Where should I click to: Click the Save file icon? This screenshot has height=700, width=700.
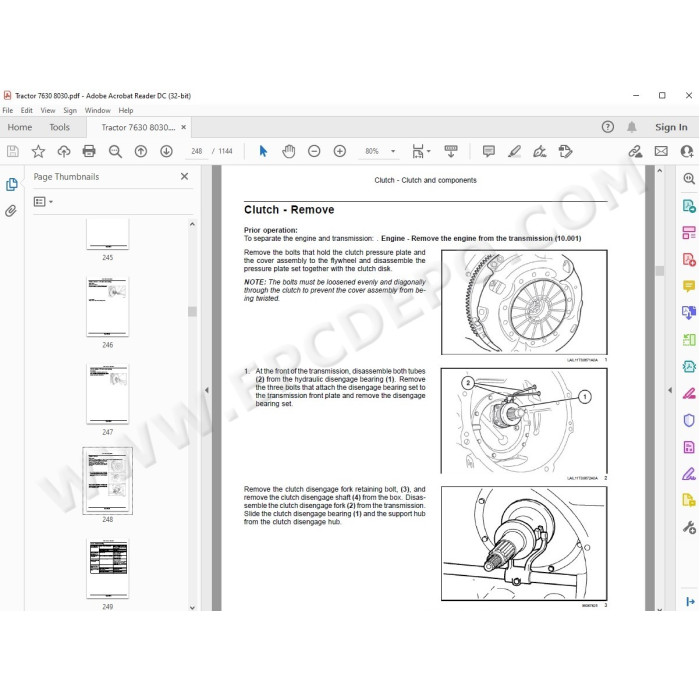pyautogui.click(x=13, y=151)
